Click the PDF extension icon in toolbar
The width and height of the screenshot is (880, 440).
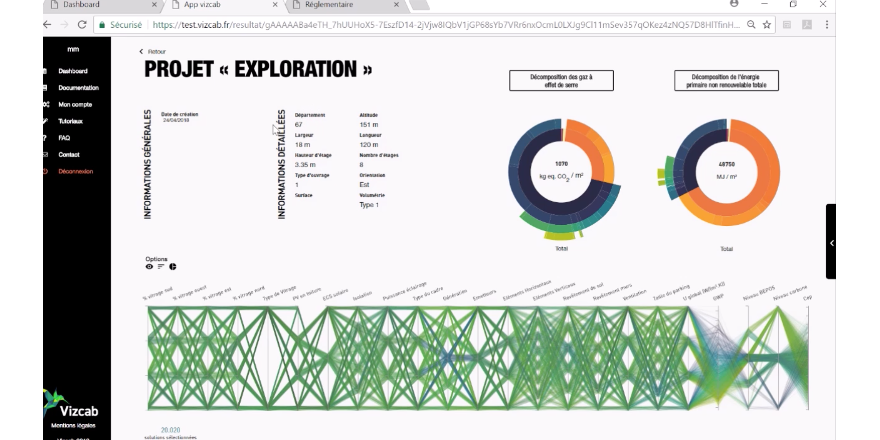point(806,25)
